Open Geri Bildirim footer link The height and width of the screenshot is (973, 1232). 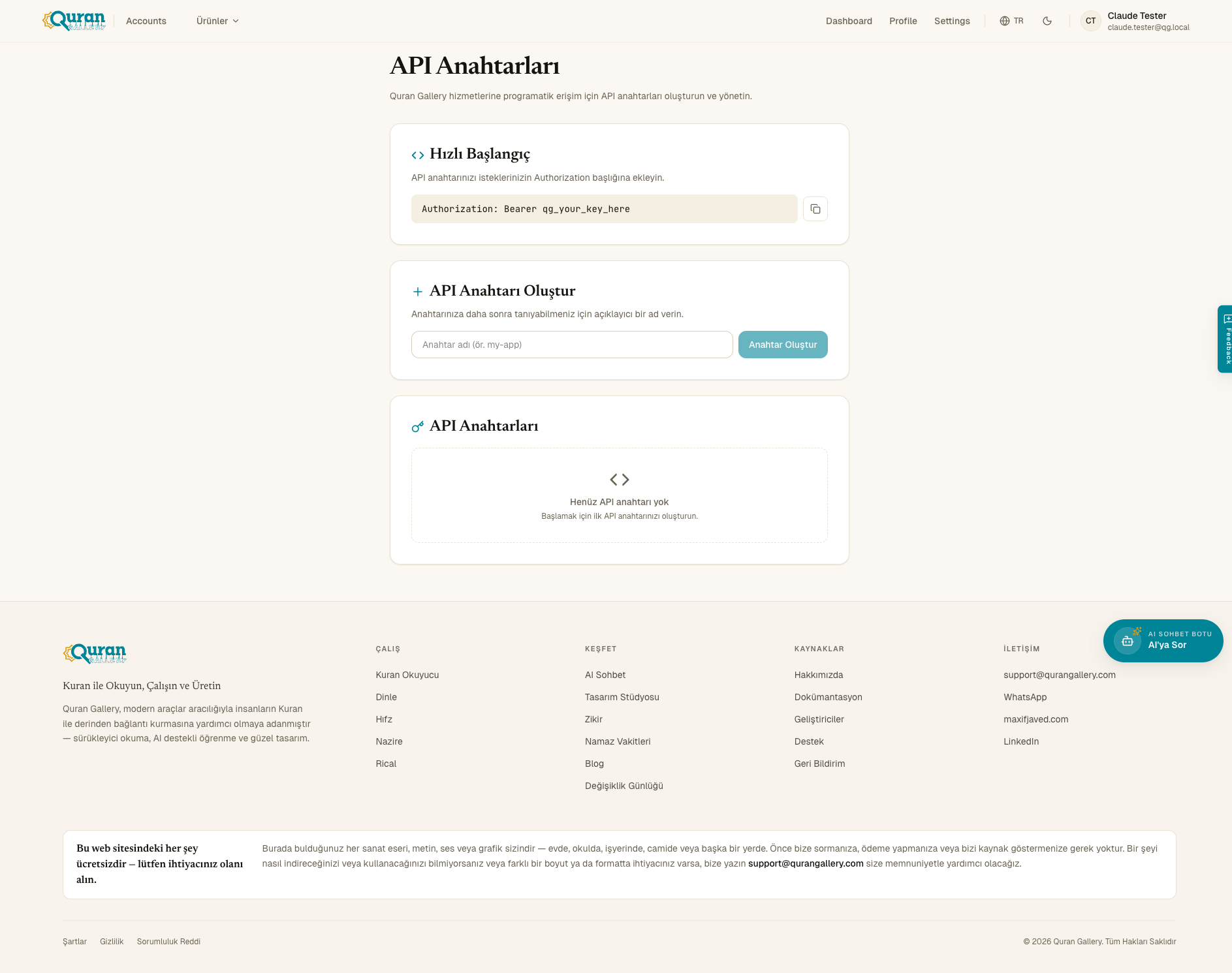(820, 764)
